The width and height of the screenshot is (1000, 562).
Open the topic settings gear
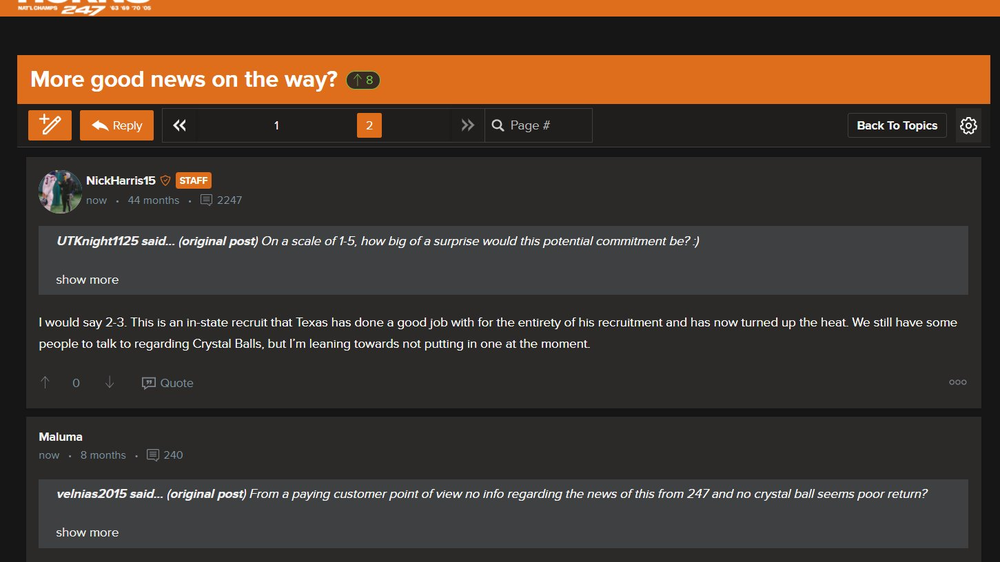click(x=968, y=125)
